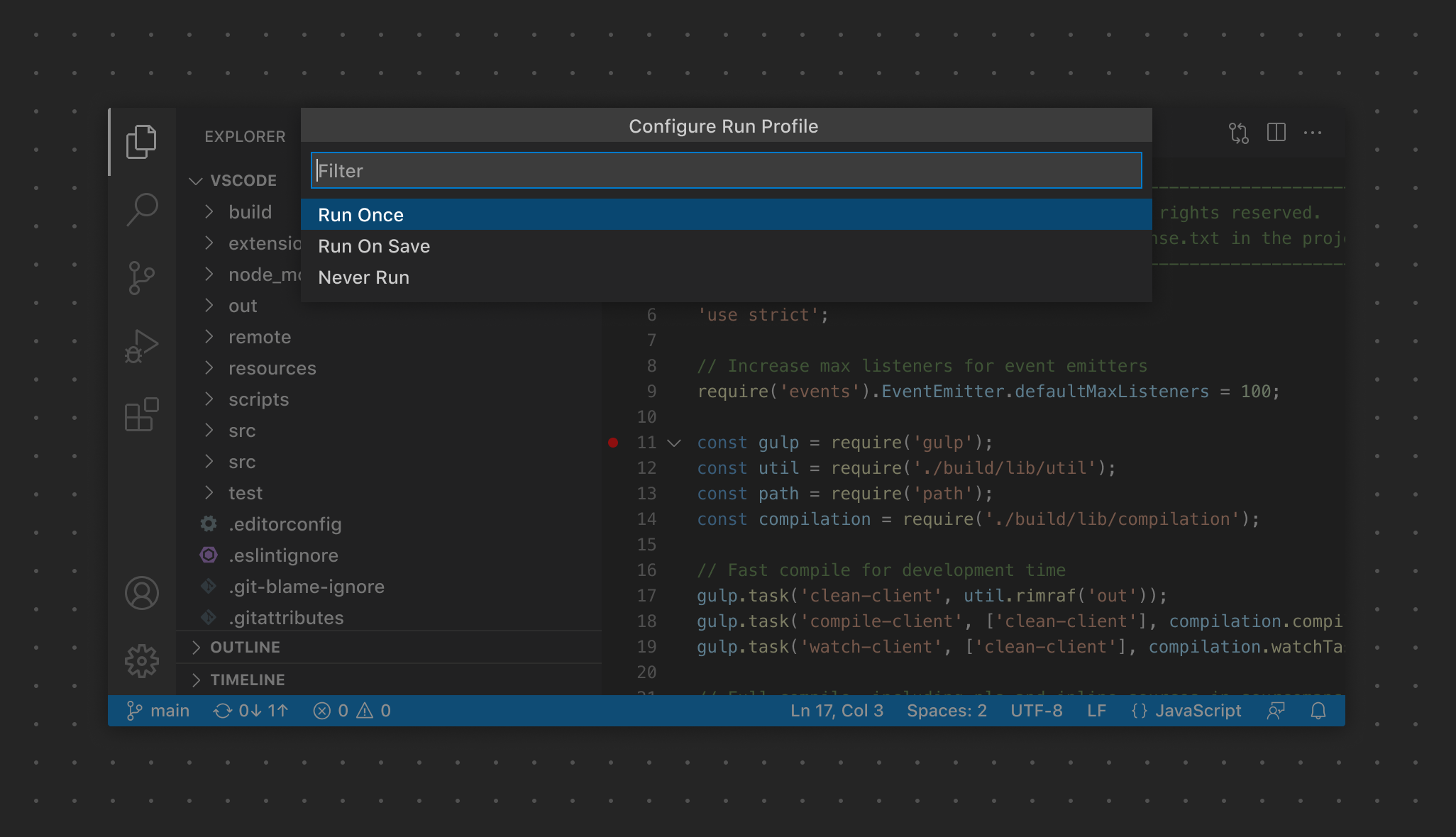Viewport: 1456px width, 837px height.
Task: Open the Accounts icon in activity bar
Action: [x=141, y=593]
